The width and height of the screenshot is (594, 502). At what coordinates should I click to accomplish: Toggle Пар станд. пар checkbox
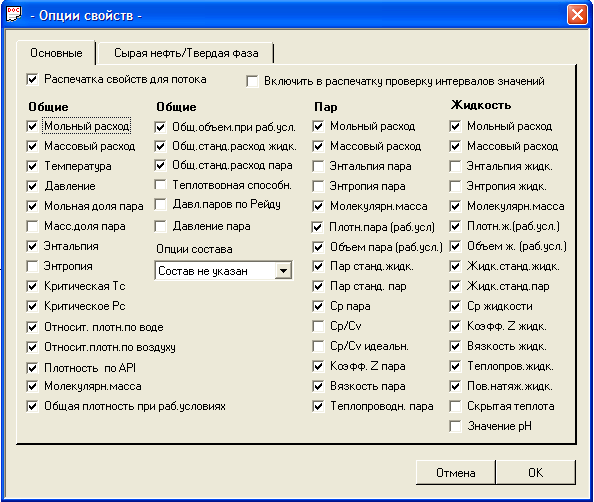319,286
